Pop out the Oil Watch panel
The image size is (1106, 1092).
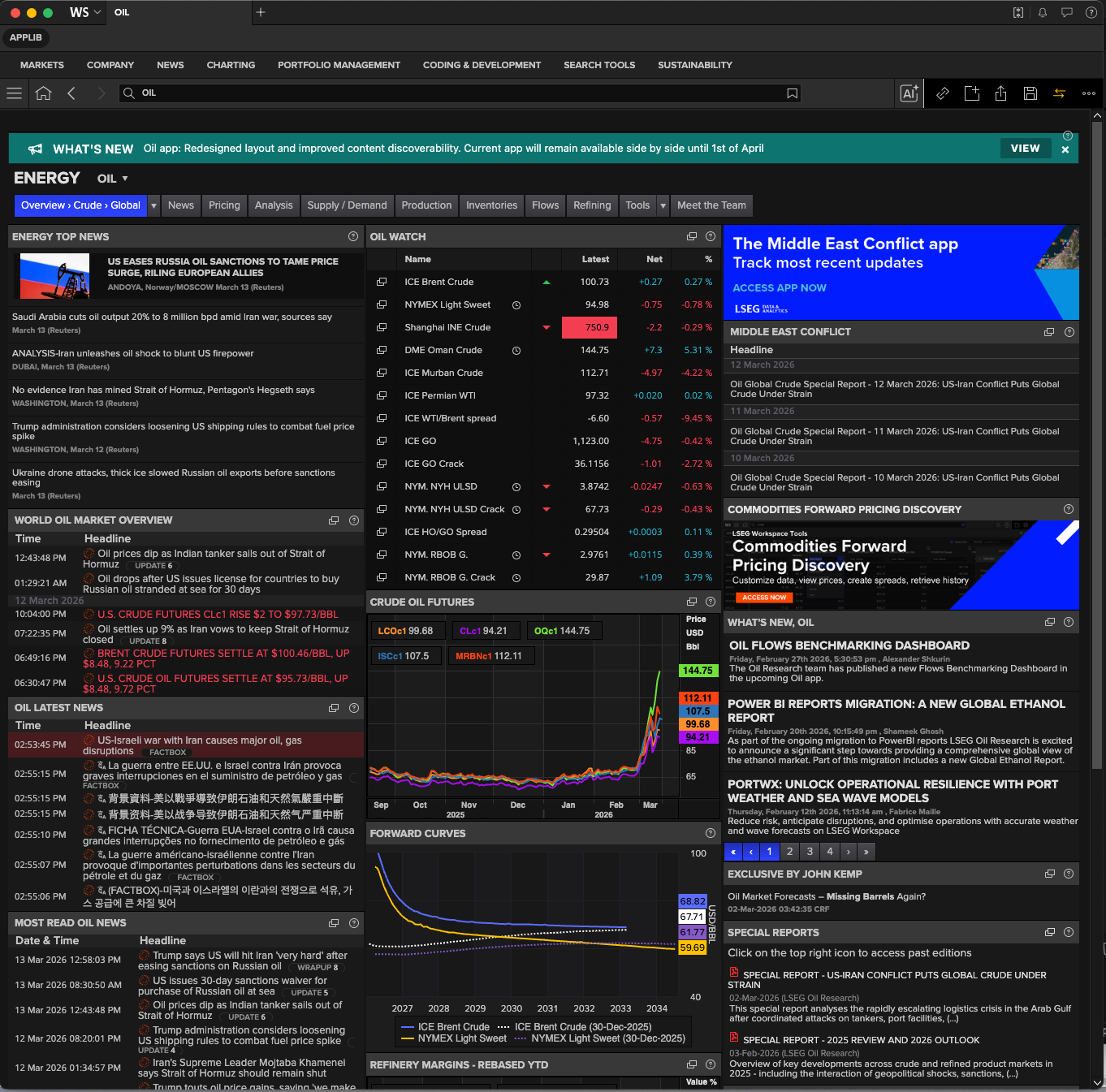point(692,236)
